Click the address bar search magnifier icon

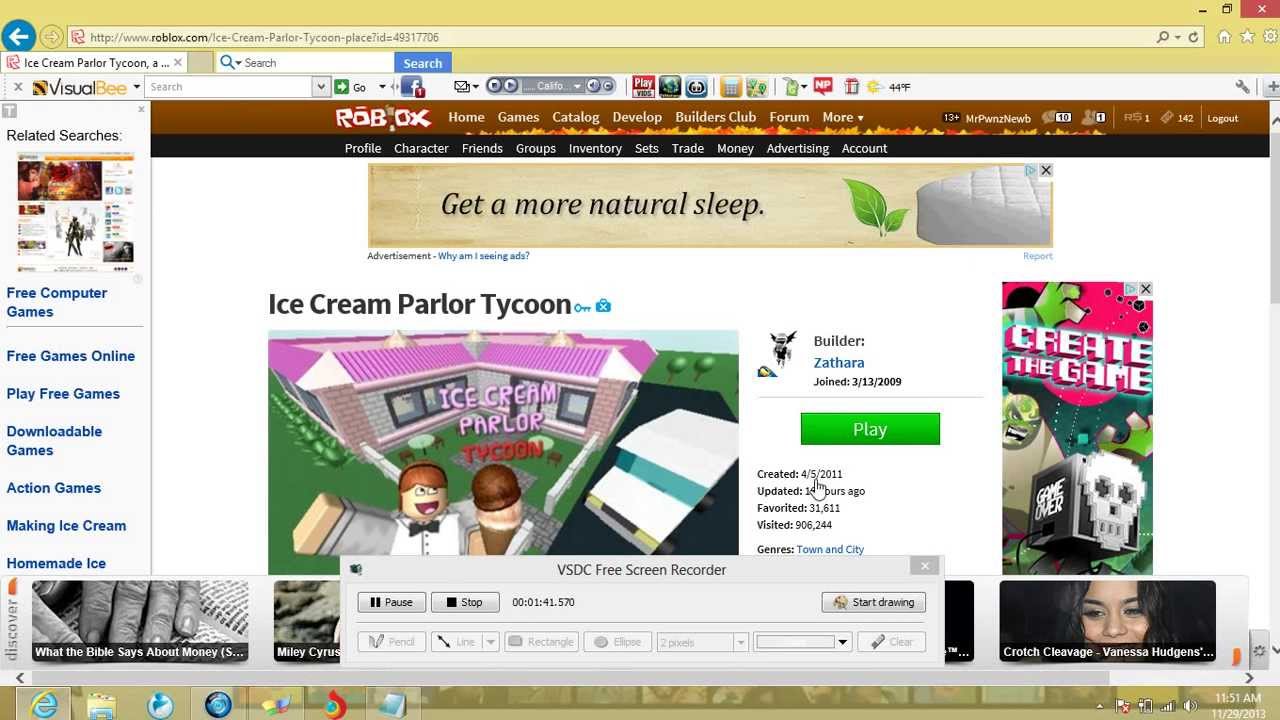1162,37
